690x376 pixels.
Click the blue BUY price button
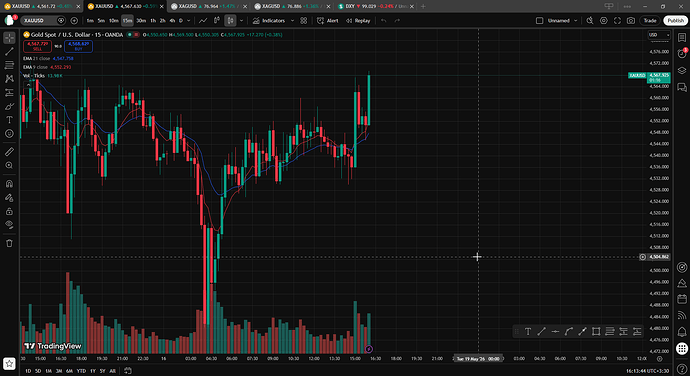[x=78, y=46]
